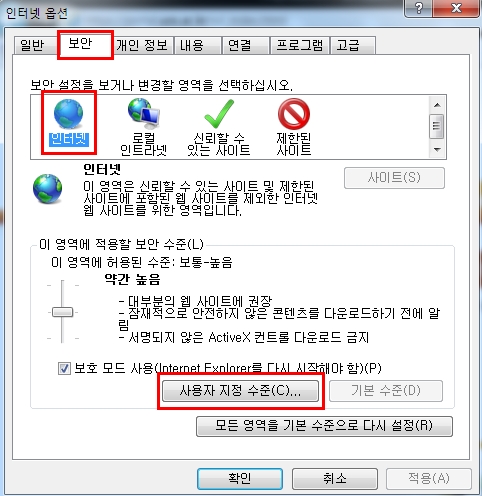Open the 연결 tab
482x496 pixels.
coord(245,45)
